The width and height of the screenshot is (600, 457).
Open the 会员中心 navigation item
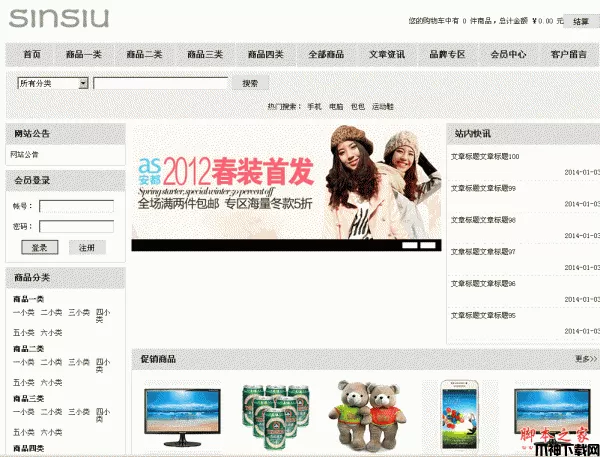pos(508,54)
